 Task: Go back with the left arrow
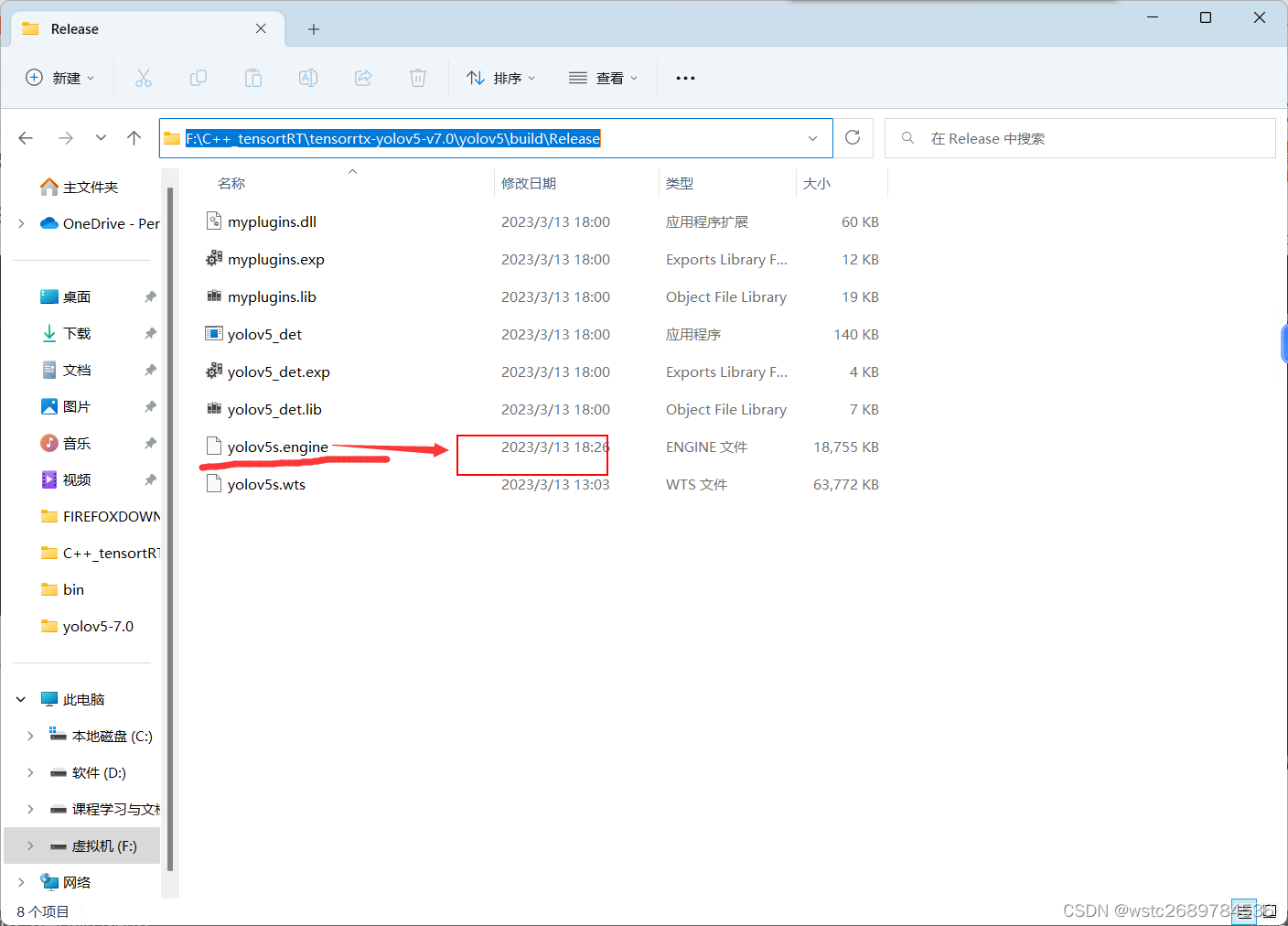point(26,138)
